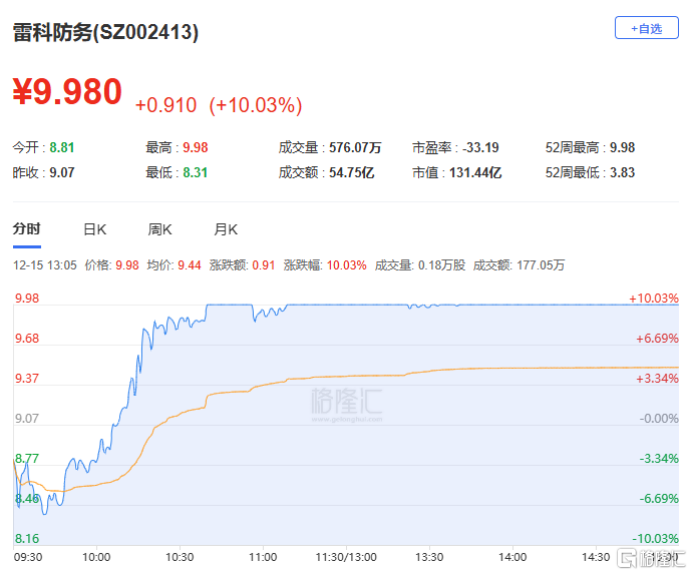This screenshot has width=692, height=575.
Task: Click the current price ¥9.980
Action: [x=67, y=93]
